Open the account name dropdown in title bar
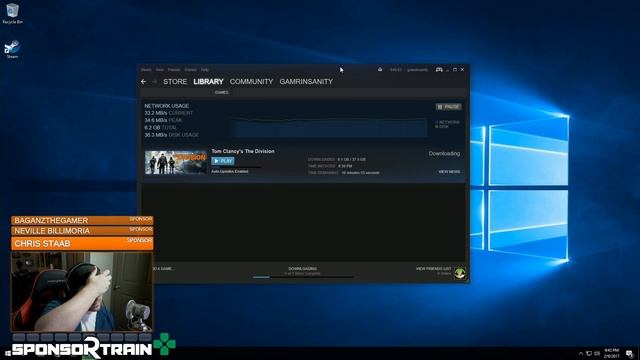This screenshot has height=360, width=640. pos(418,70)
